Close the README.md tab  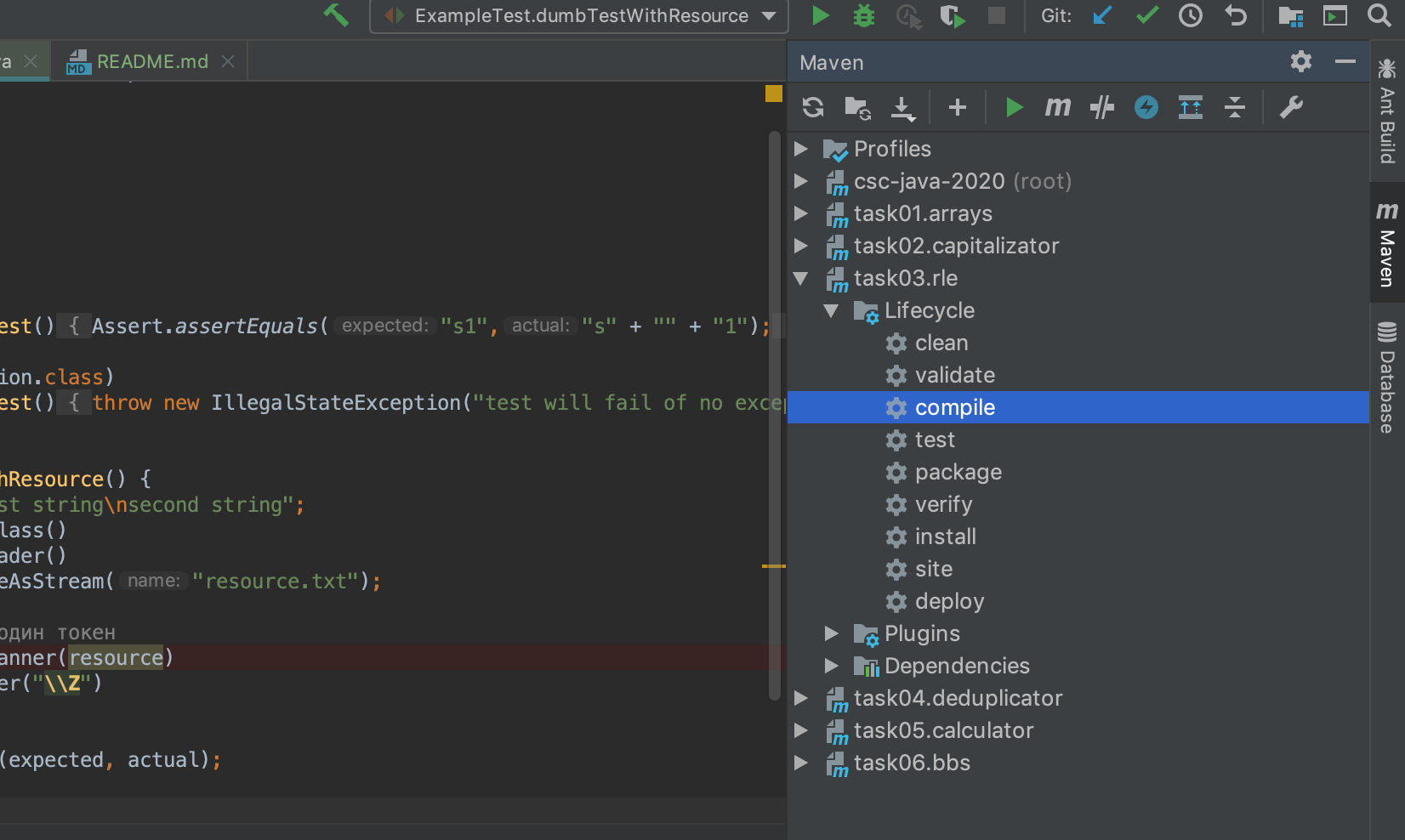point(228,61)
